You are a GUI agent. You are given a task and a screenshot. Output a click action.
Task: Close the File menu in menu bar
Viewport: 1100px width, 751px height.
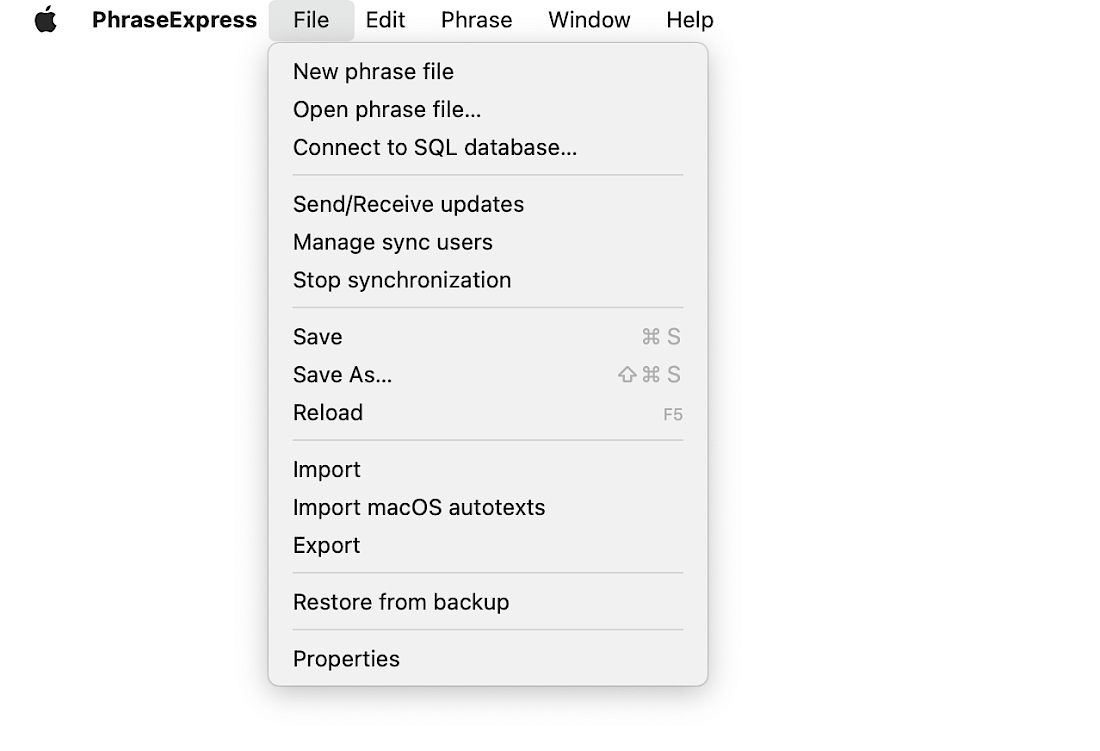[311, 20]
